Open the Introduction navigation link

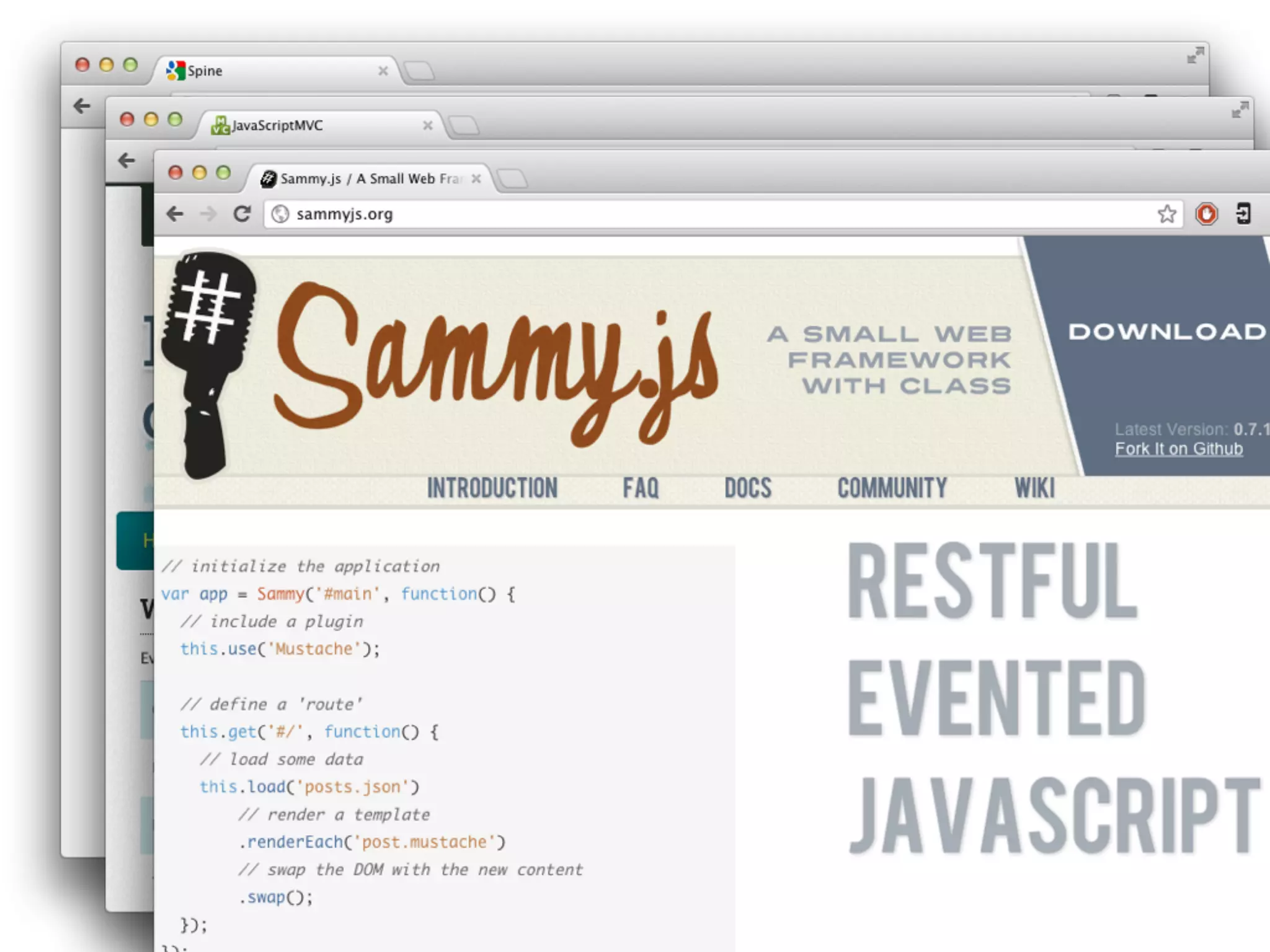tap(492, 488)
